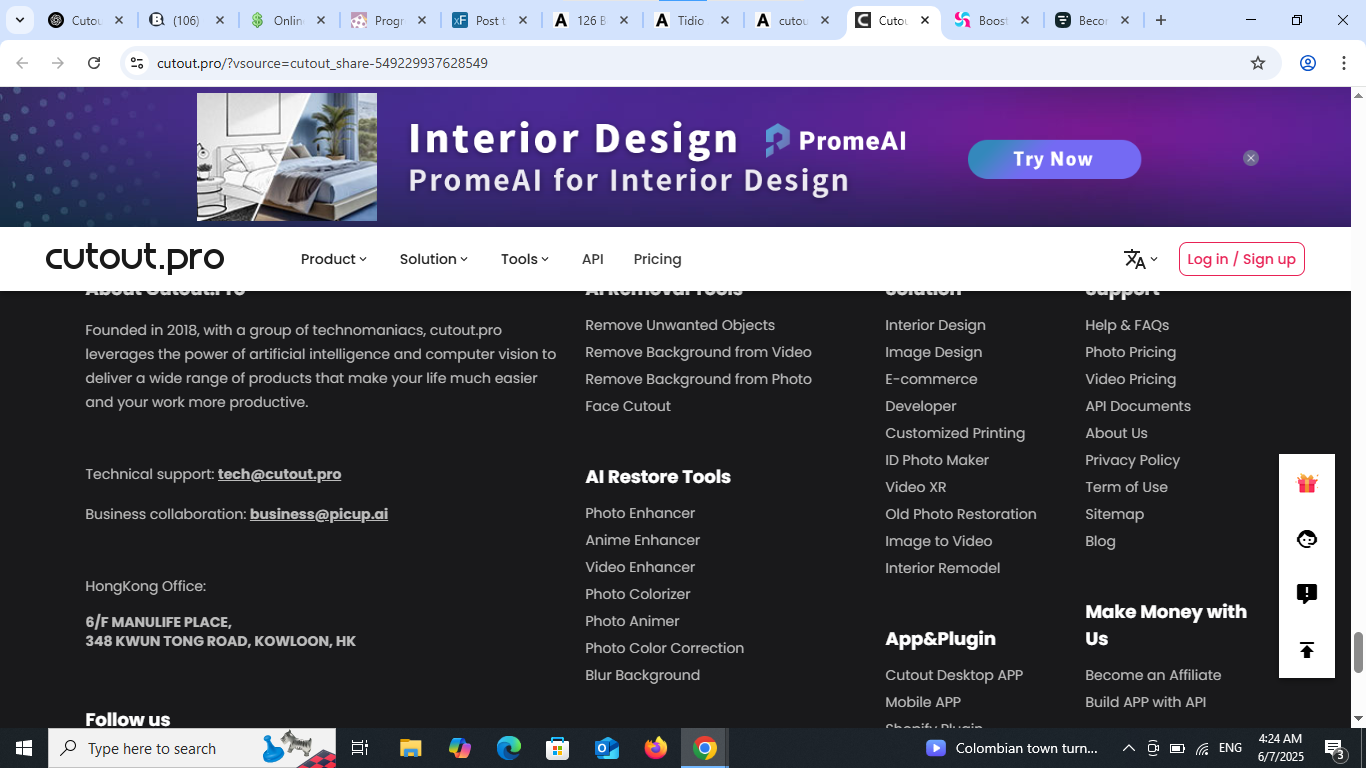Launch File Explorer from taskbar
The width and height of the screenshot is (1366, 768).
point(411,748)
